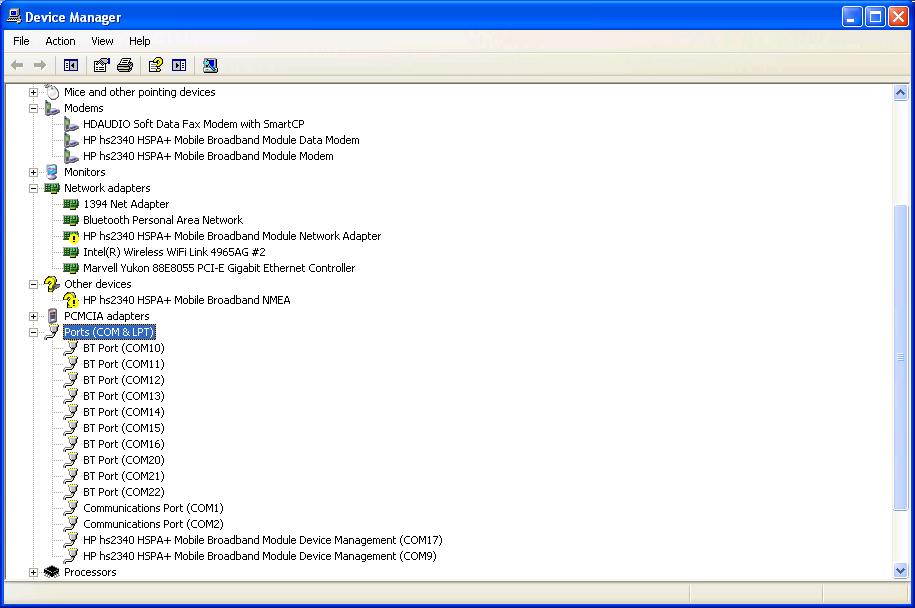Click Scan for hardware changes icon
Screen dimensions: 915x608
tap(210, 65)
